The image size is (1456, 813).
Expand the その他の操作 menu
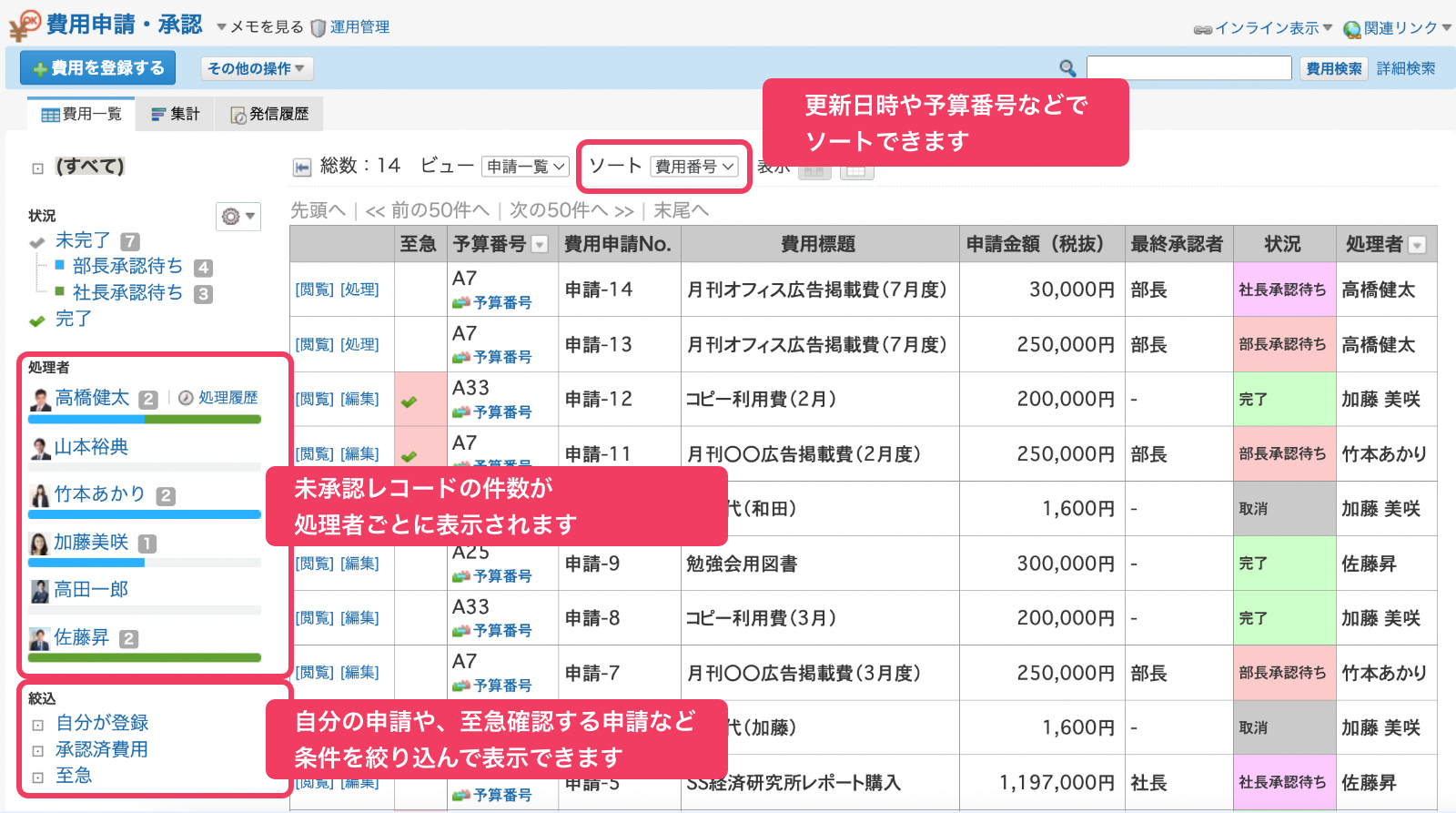click(257, 68)
